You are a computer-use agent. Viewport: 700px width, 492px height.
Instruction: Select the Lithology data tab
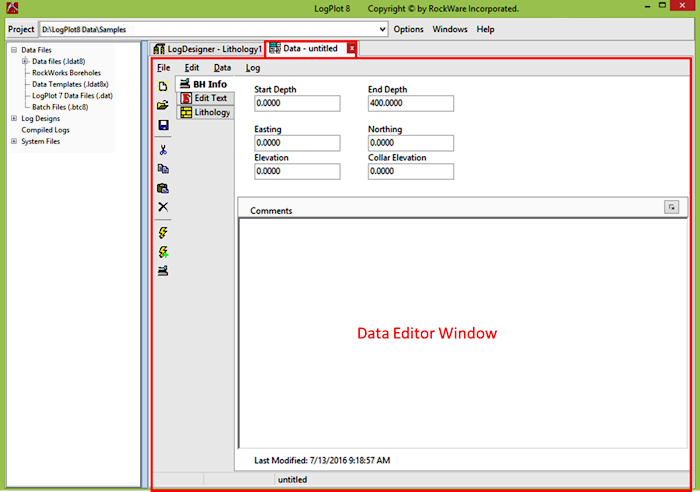tap(205, 113)
